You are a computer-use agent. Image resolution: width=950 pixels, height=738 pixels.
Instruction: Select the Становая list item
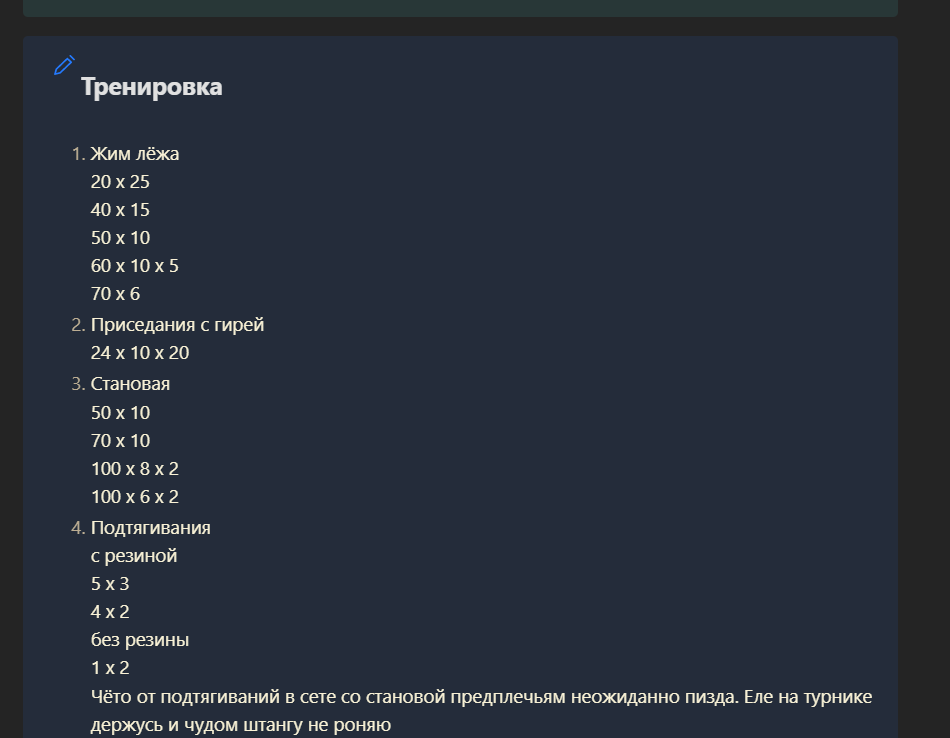[130, 384]
